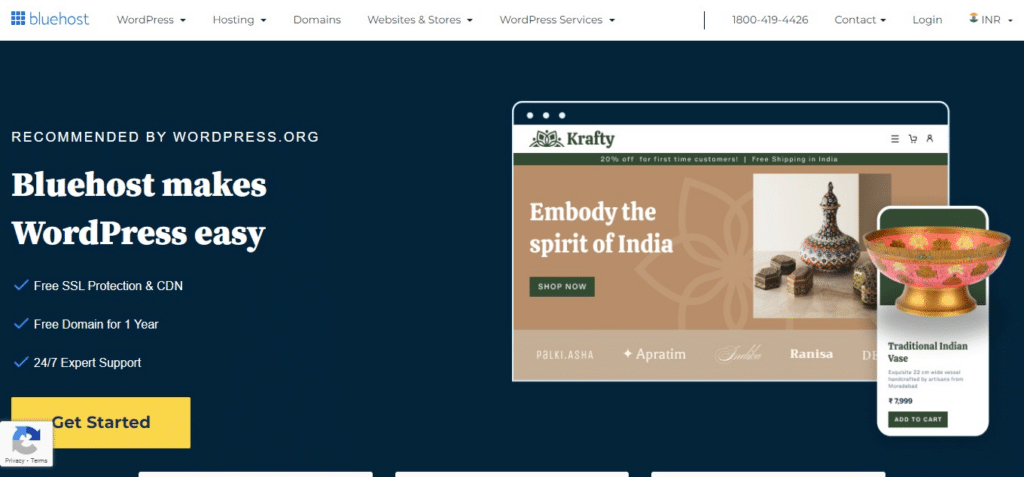Image resolution: width=1024 pixels, height=477 pixels.
Task: Click the Krafty user account icon
Action: [930, 139]
